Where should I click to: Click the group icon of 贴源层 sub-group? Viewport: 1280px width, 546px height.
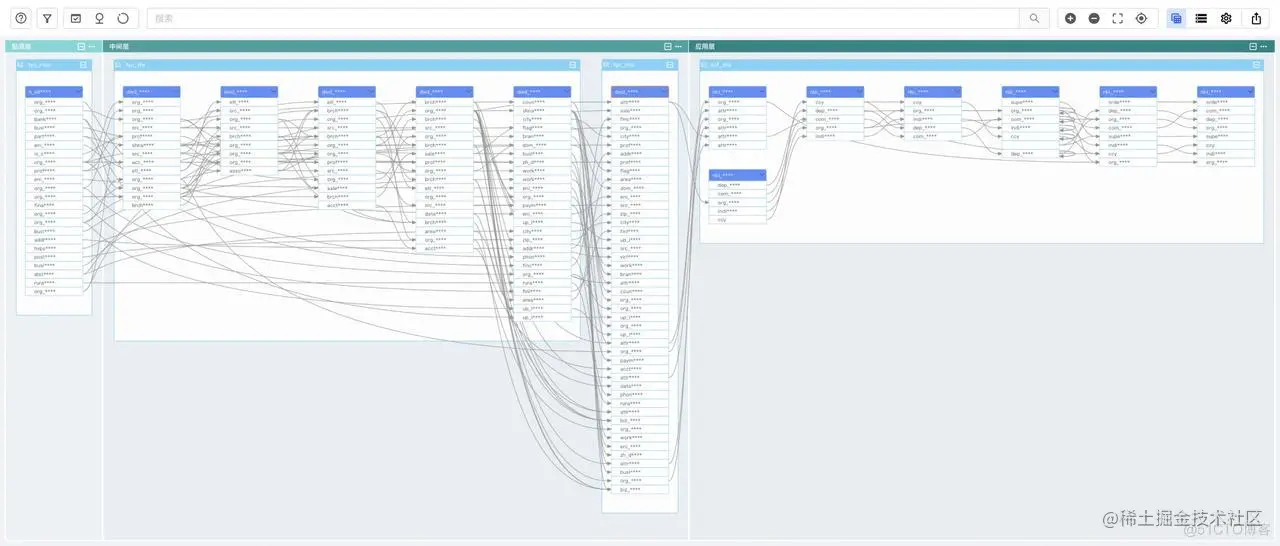point(21,65)
